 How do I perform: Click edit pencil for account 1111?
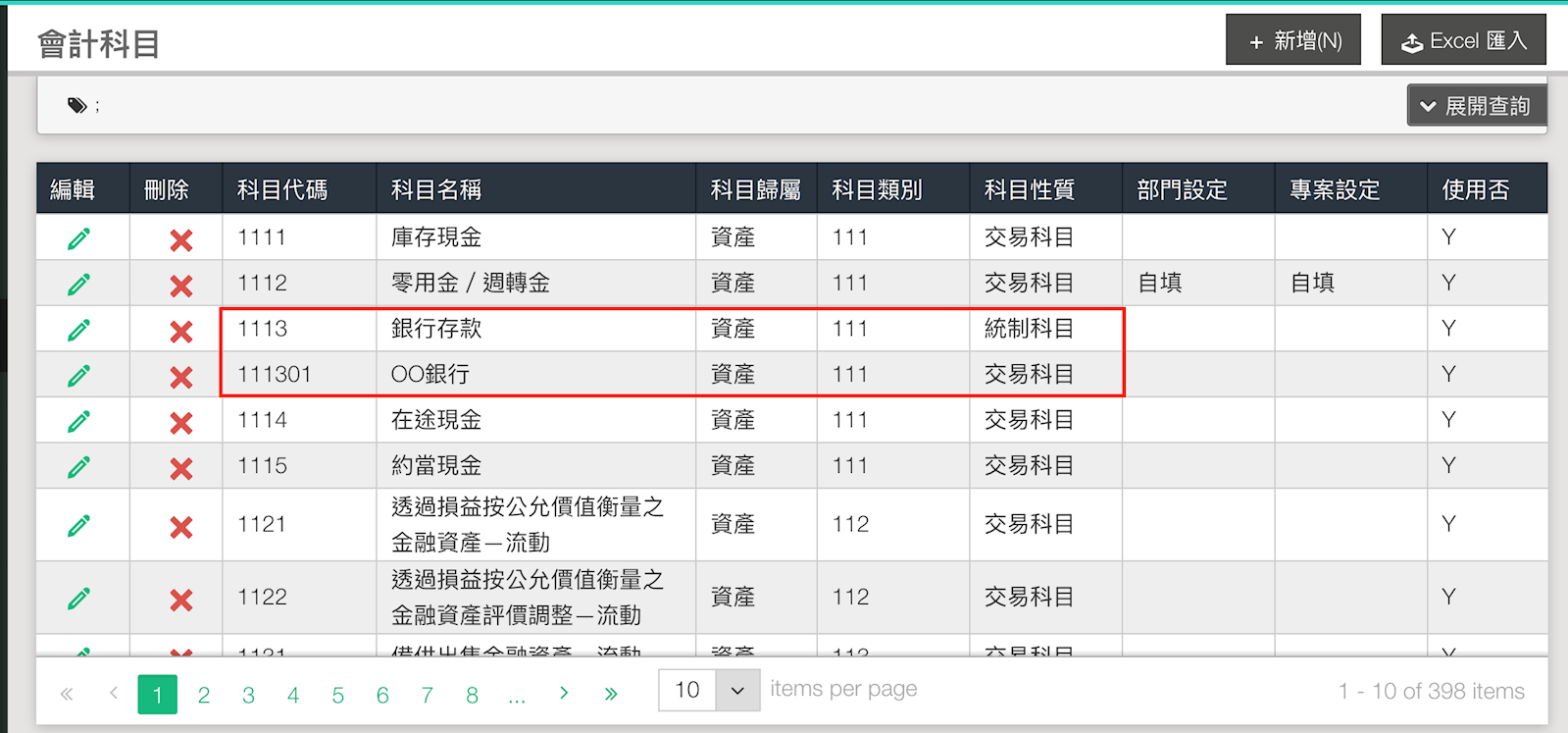pos(79,238)
